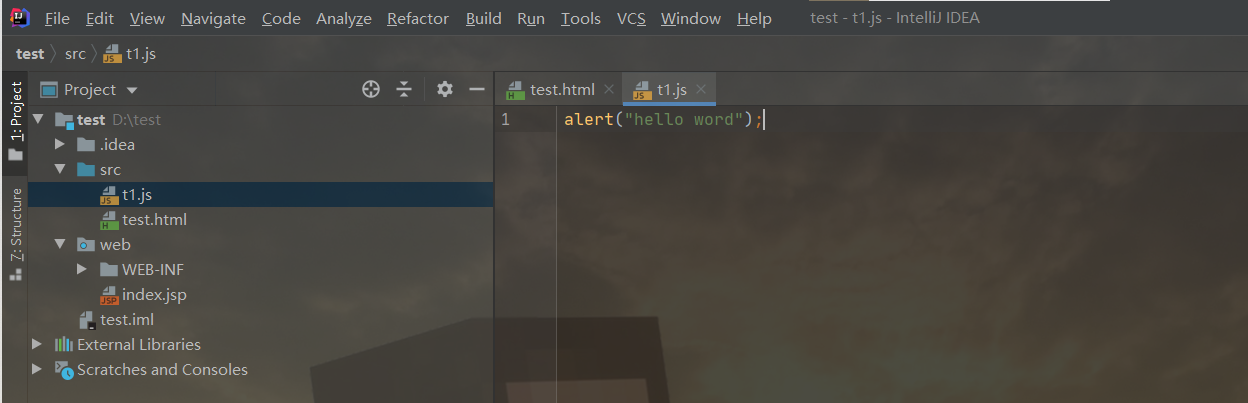Open the Window menu
Screen dimensions: 1248x403
pyautogui.click(x=691, y=19)
